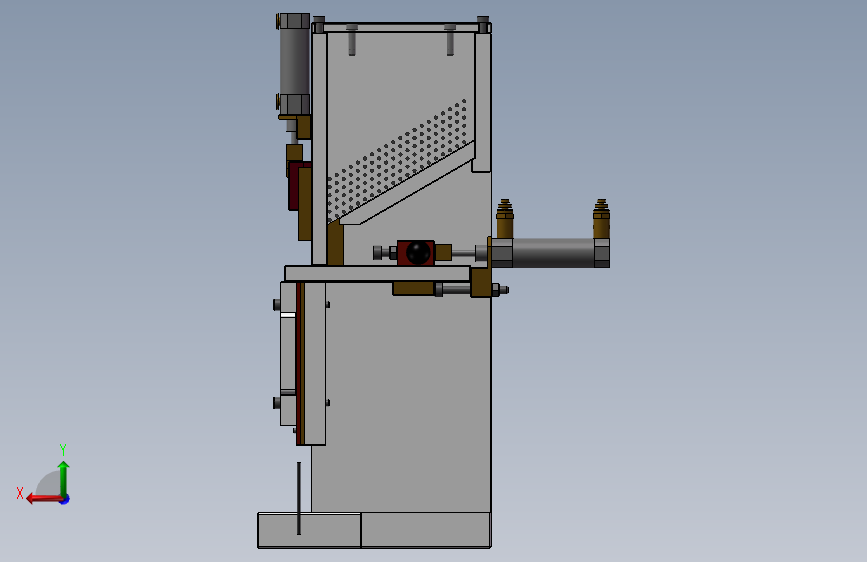Select the vertical cylinder at top left
Image resolution: width=867 pixels, height=562 pixels.
tap(294, 63)
